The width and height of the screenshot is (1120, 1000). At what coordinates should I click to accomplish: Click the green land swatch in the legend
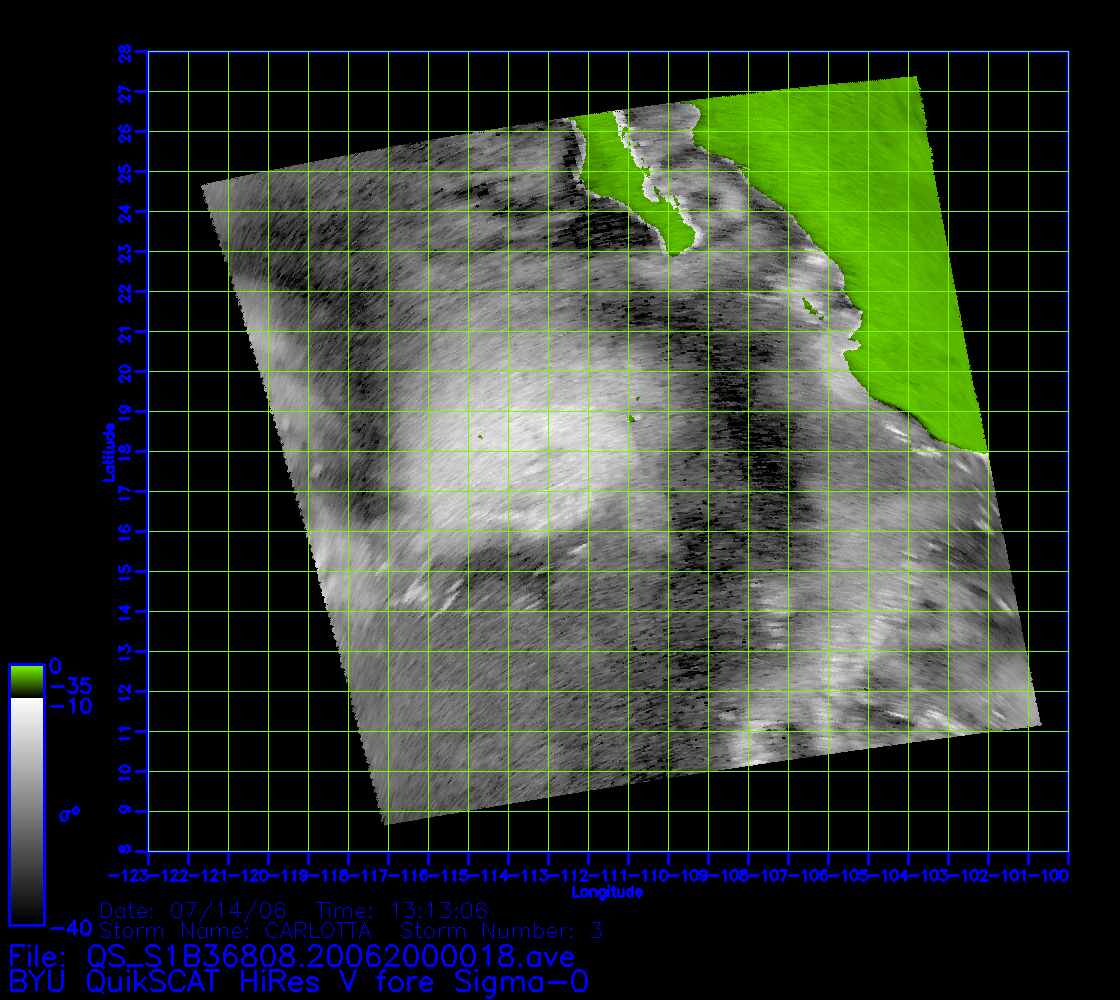[26, 680]
